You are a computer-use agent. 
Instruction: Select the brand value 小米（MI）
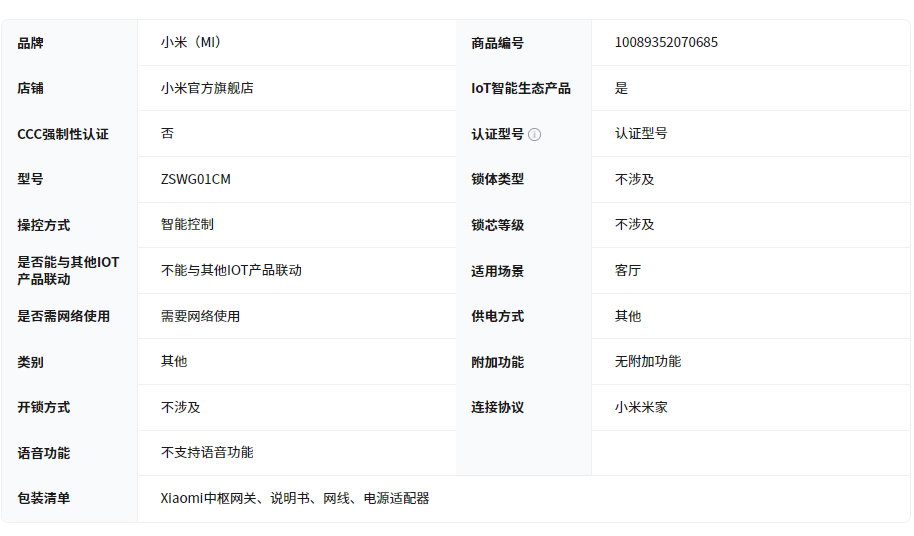[191, 43]
